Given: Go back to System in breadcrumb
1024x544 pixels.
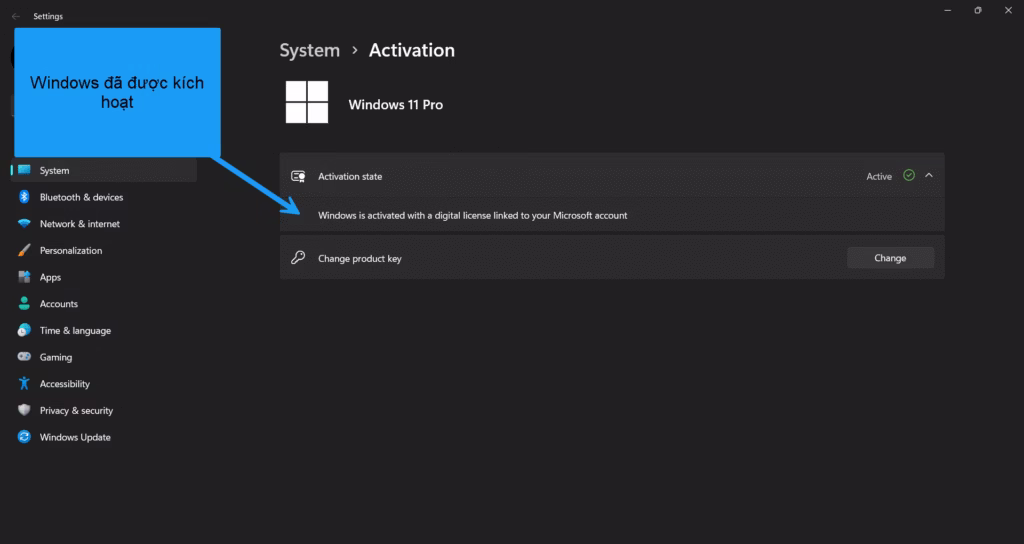Looking at the screenshot, I should click(310, 50).
